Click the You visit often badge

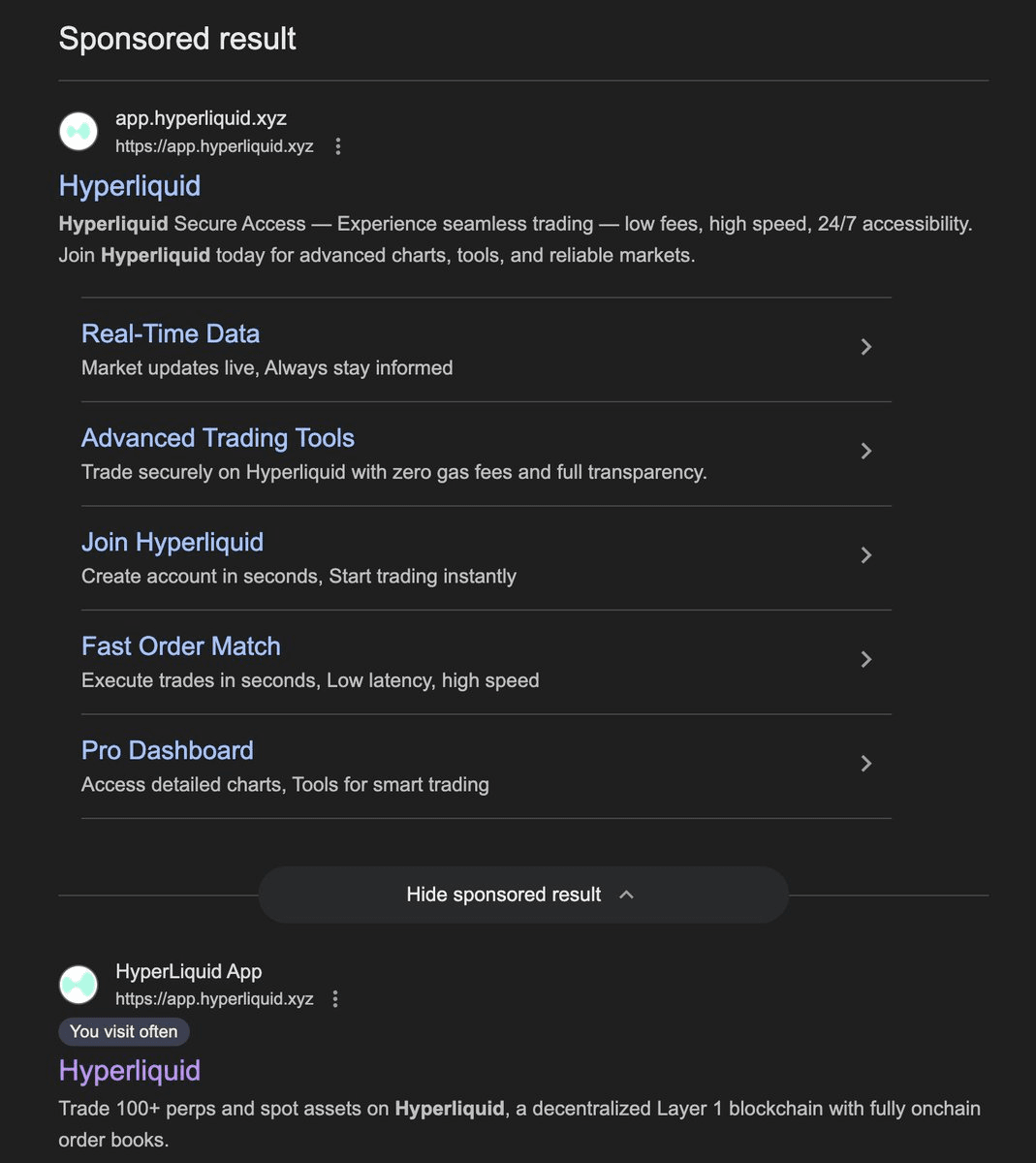[124, 1032]
